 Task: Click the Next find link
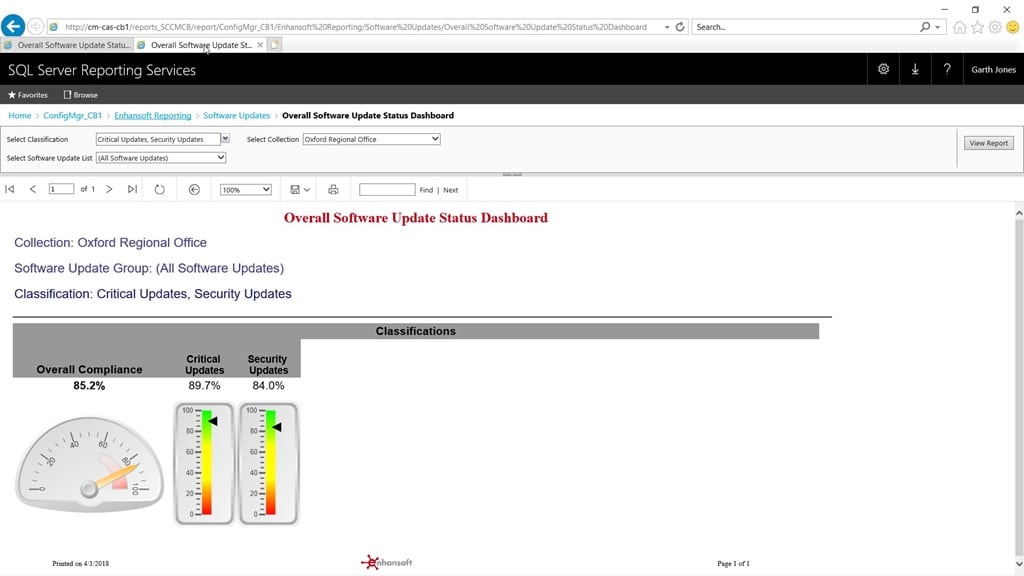coord(451,190)
